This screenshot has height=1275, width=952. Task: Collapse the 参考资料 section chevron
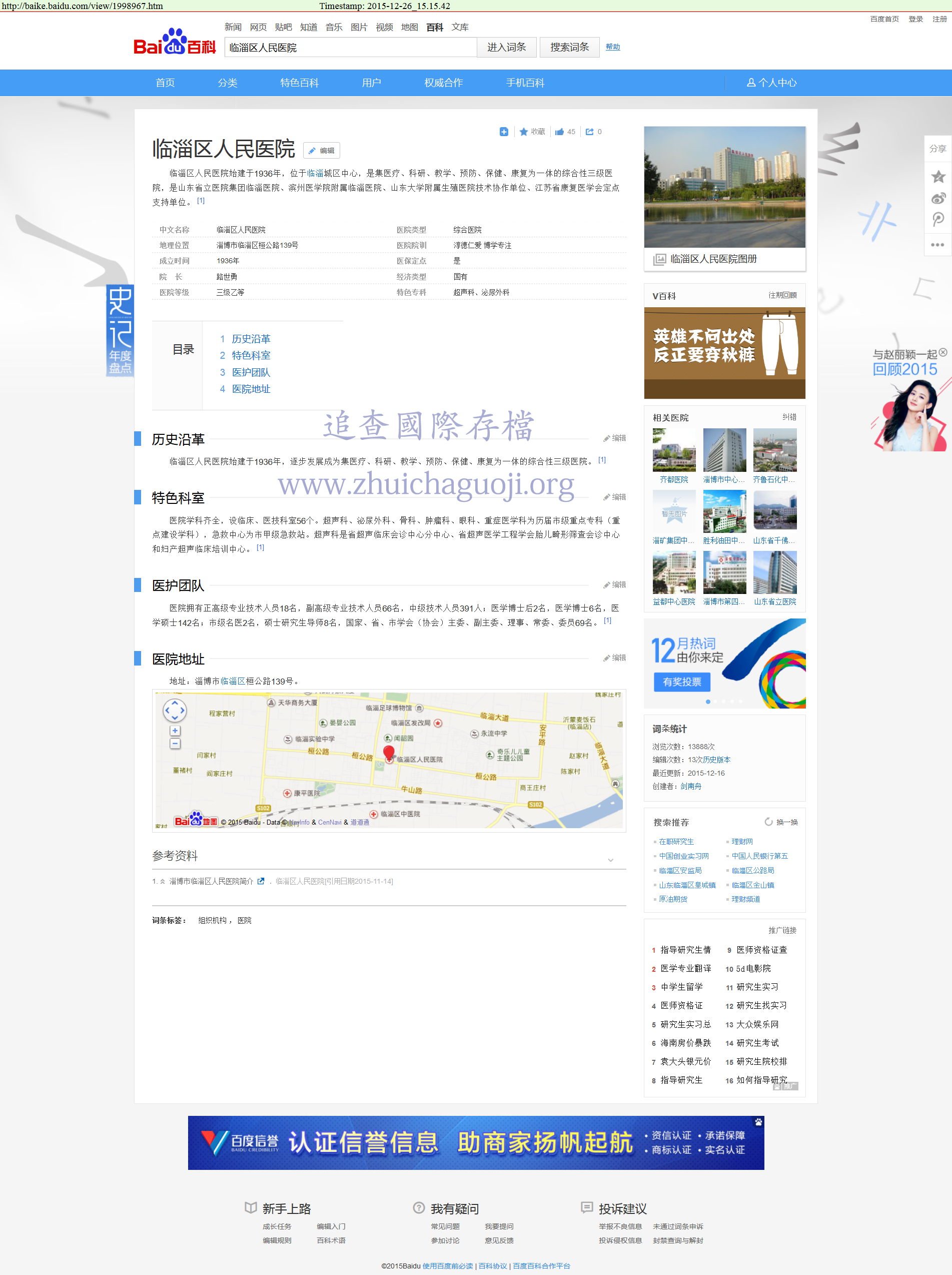click(x=610, y=860)
